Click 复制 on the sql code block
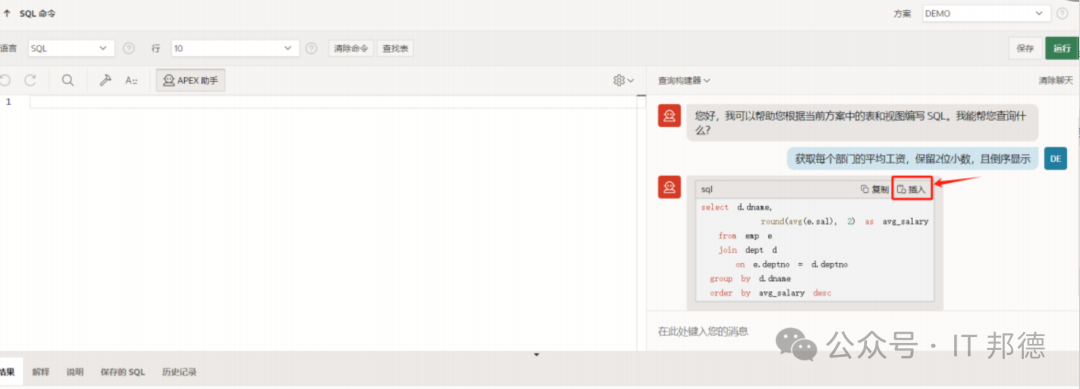The width and height of the screenshot is (1080, 389). tap(874, 189)
